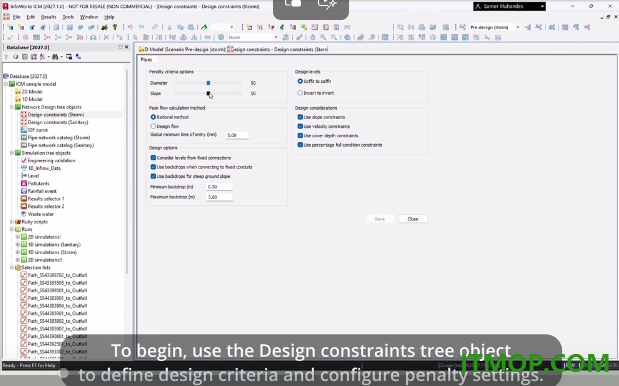Collapse Network Design tree objects group
Viewport: 619px width, 386px height.
coord(12,107)
